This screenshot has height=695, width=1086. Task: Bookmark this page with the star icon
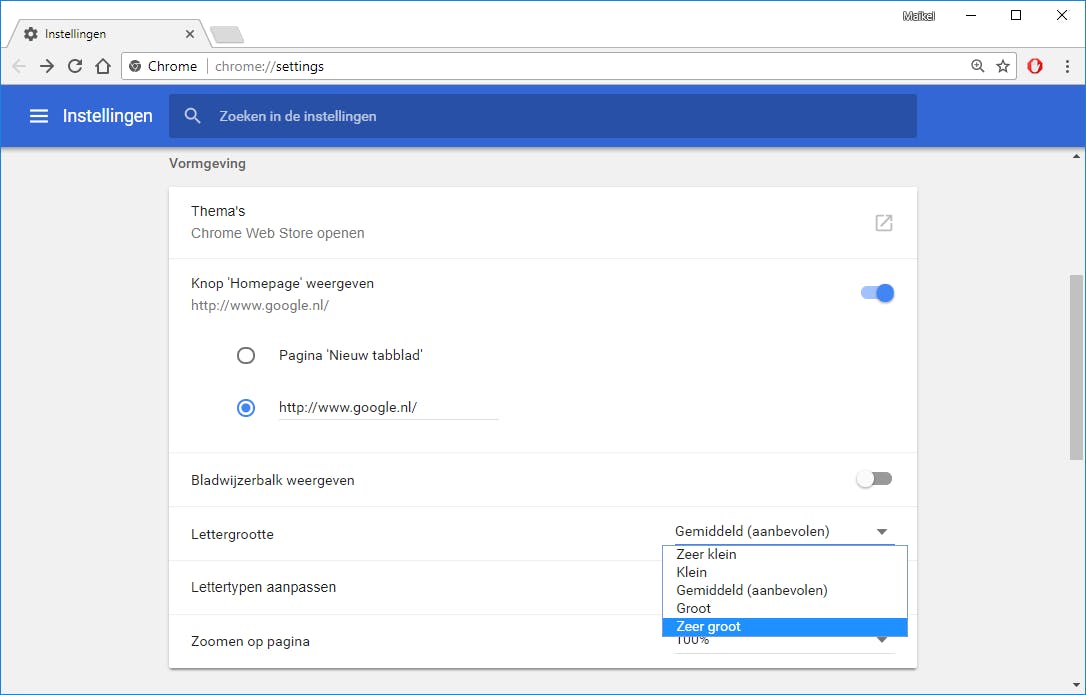point(1003,66)
